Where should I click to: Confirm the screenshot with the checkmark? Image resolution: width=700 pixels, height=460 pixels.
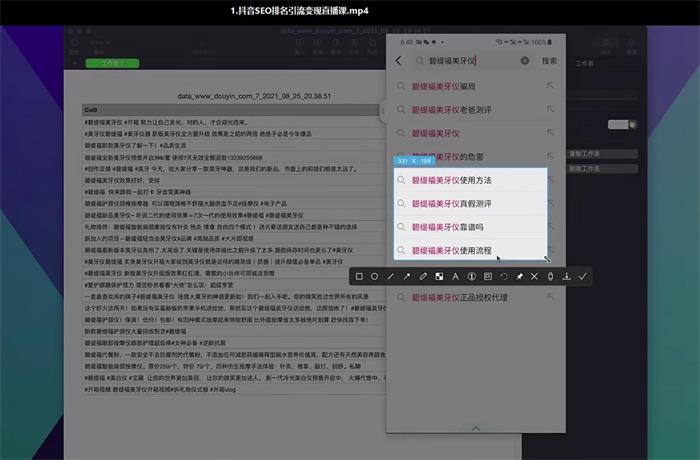(583, 276)
